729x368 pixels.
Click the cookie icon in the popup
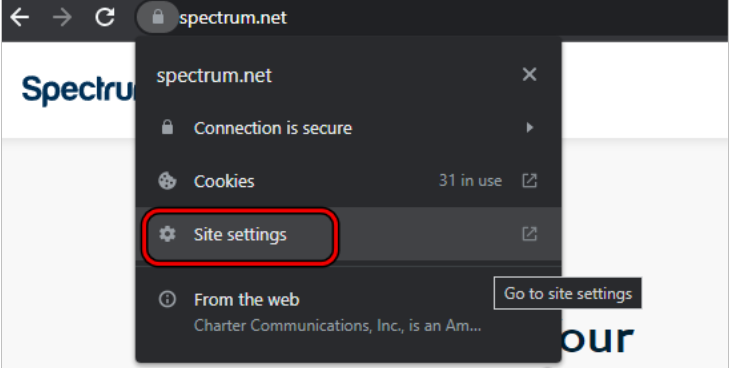167,181
